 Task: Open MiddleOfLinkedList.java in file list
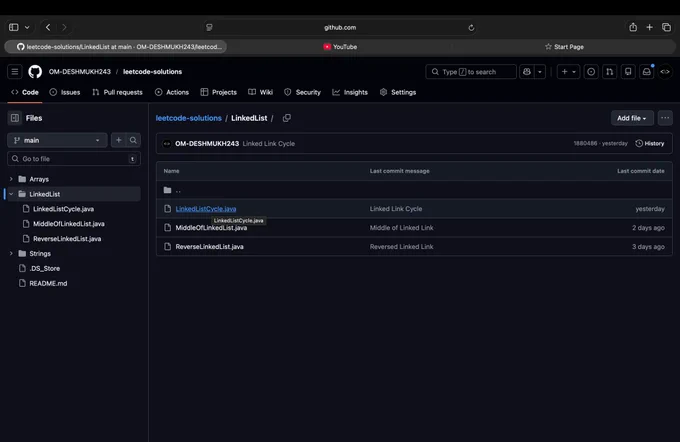211,228
